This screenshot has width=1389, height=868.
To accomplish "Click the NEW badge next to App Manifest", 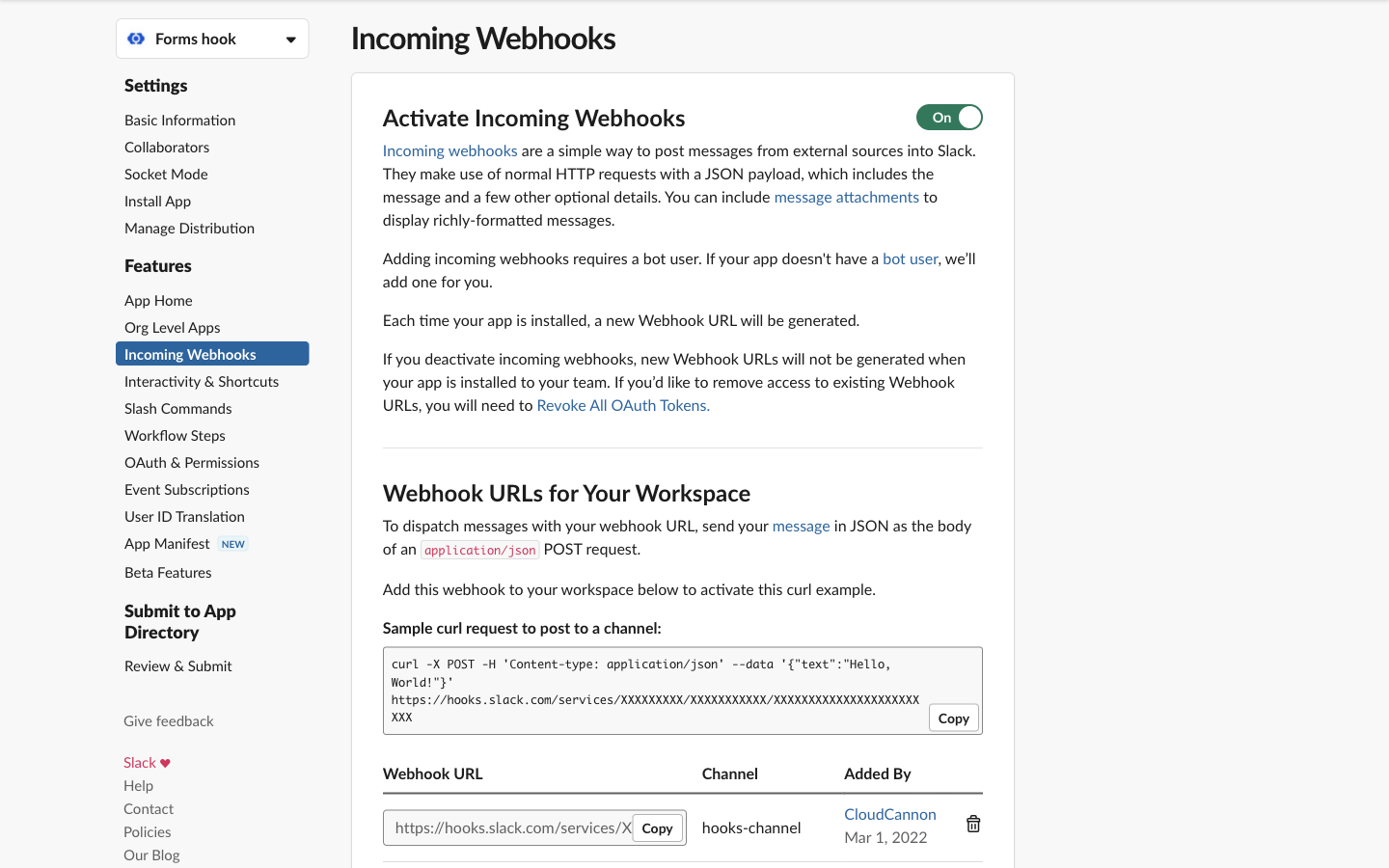I will pos(232,544).
